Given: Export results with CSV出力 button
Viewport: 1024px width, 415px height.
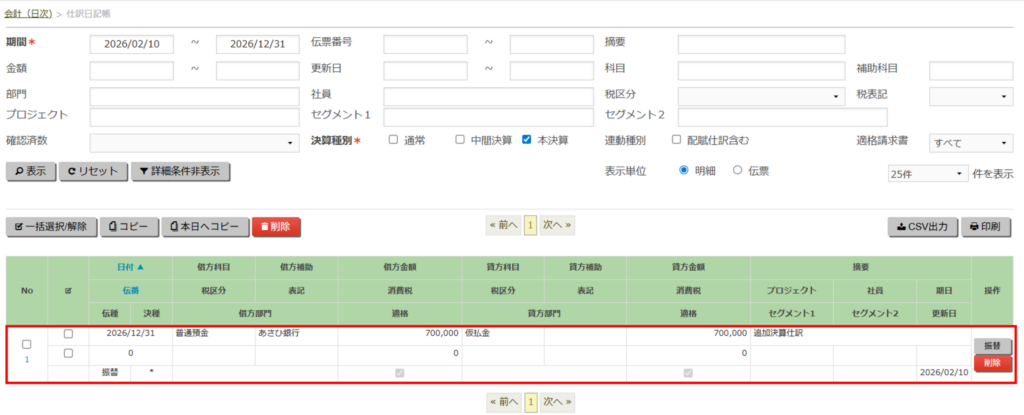Looking at the screenshot, I should [x=922, y=227].
